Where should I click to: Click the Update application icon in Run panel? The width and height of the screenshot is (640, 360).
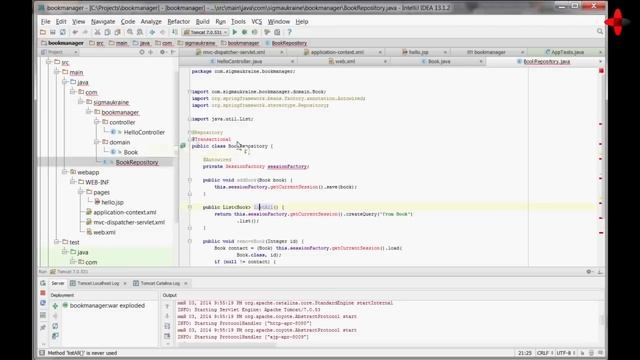tap(43, 303)
